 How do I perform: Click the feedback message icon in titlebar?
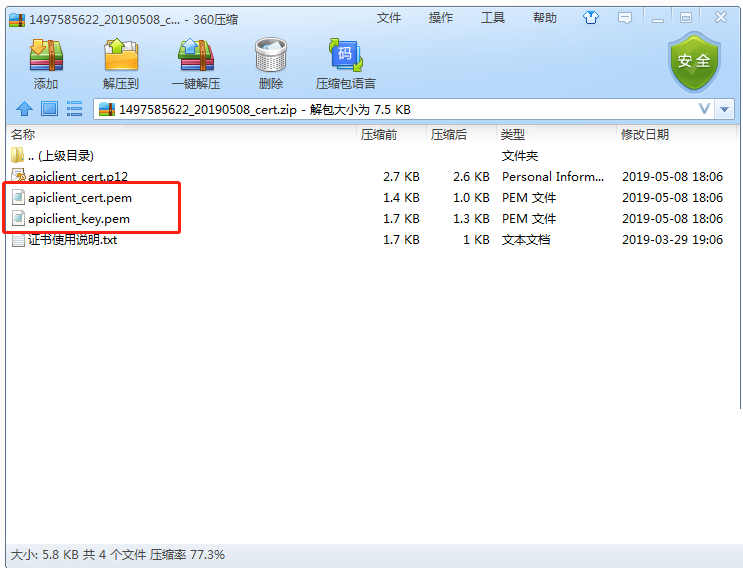point(624,18)
